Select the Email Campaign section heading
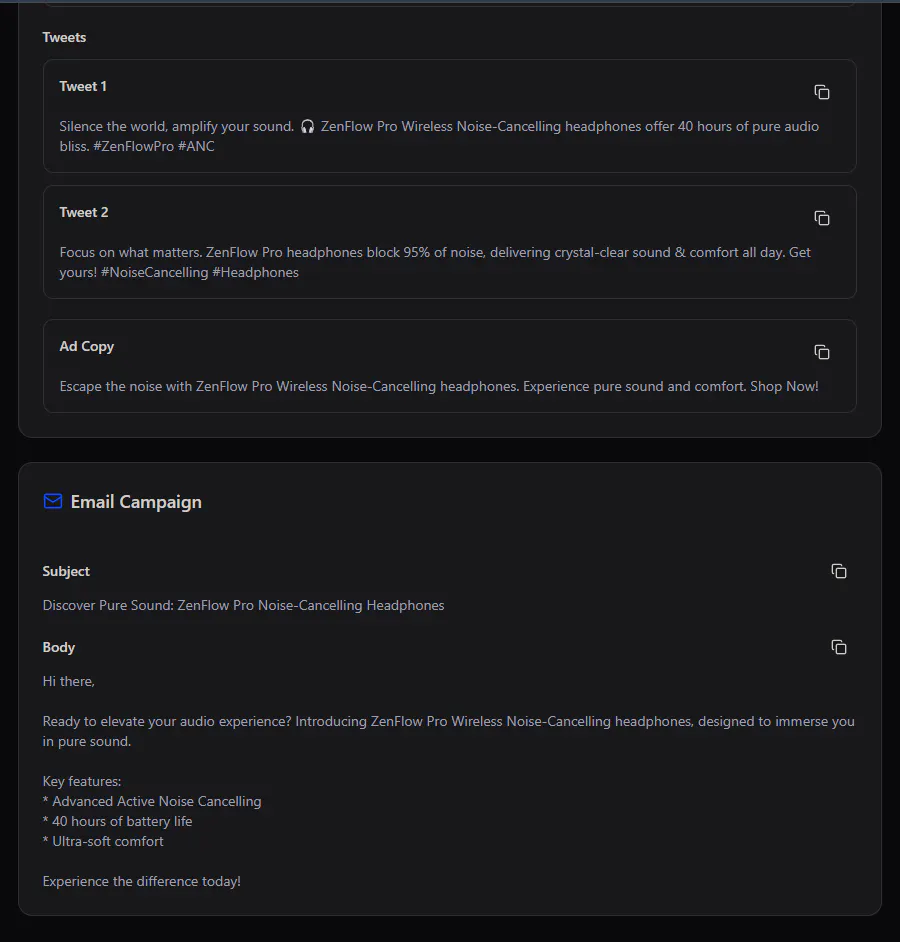 136,502
